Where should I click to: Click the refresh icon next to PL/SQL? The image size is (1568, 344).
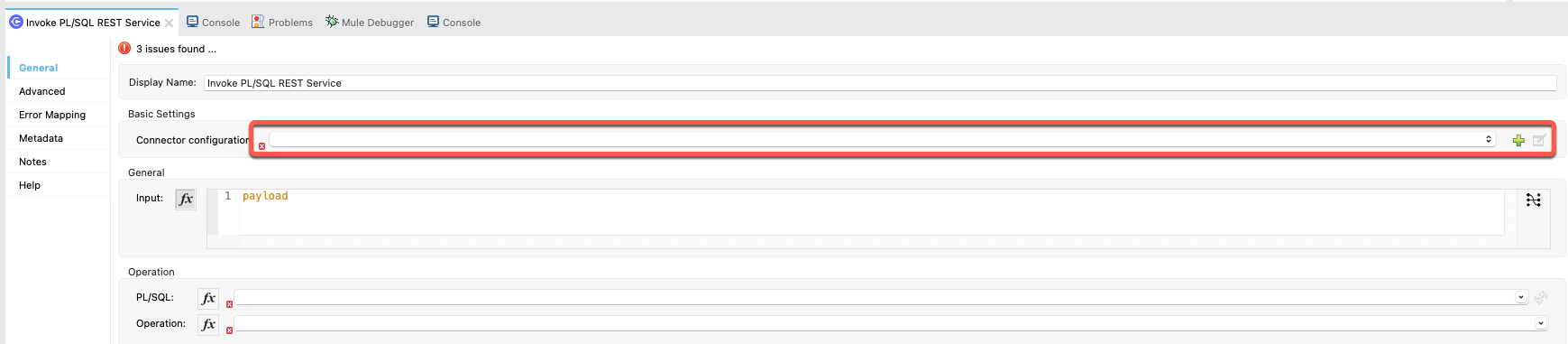(x=1541, y=297)
